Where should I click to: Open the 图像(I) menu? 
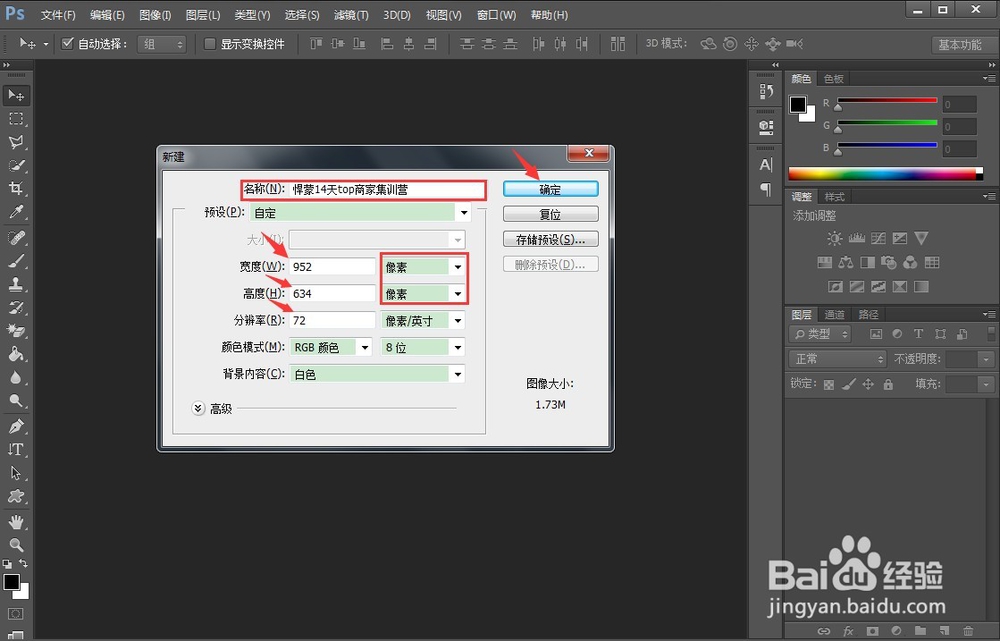tap(155, 15)
